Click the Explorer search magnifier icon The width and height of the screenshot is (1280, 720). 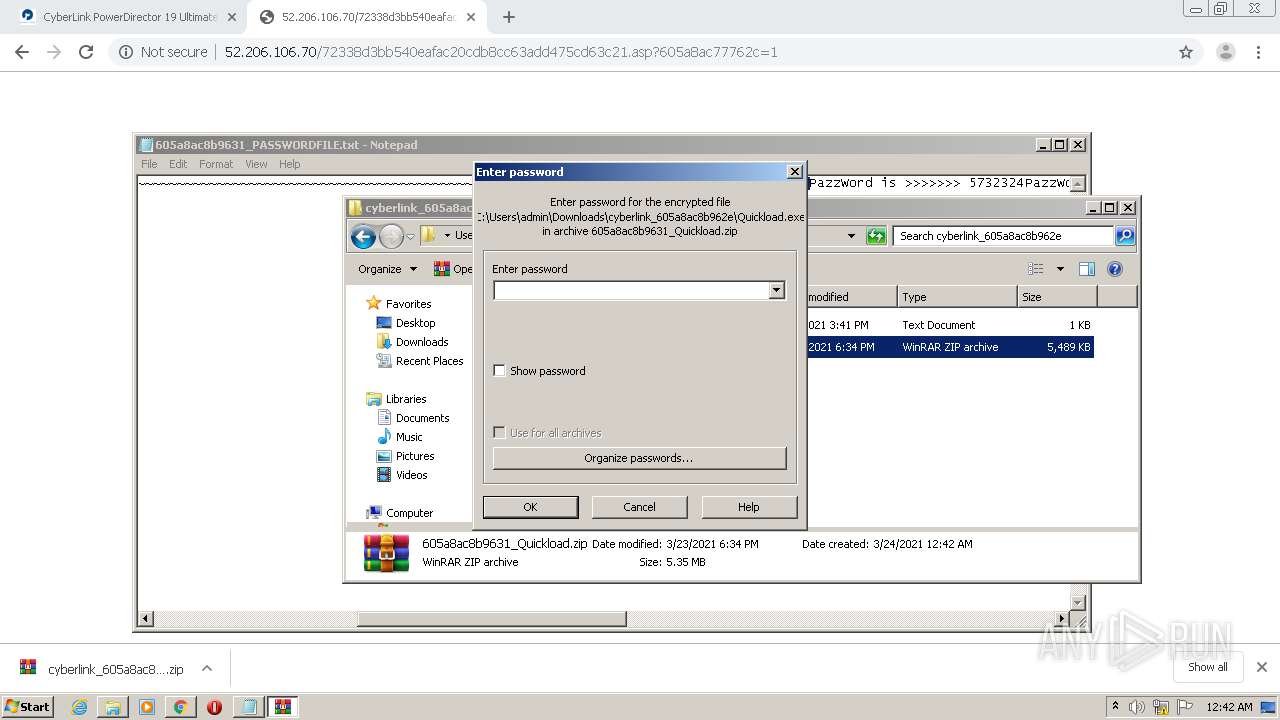coord(1125,236)
